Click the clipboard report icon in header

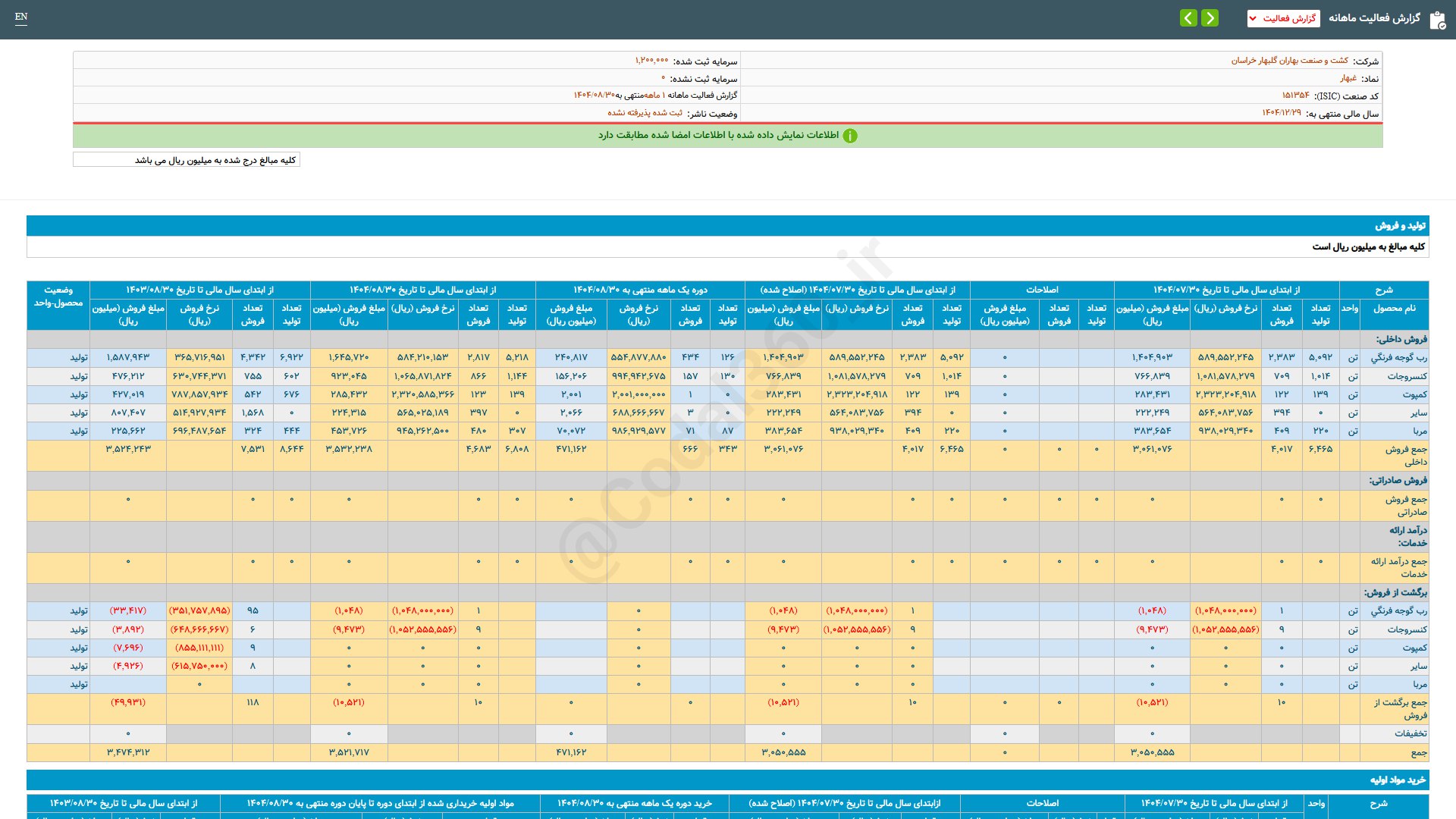click(x=1437, y=20)
